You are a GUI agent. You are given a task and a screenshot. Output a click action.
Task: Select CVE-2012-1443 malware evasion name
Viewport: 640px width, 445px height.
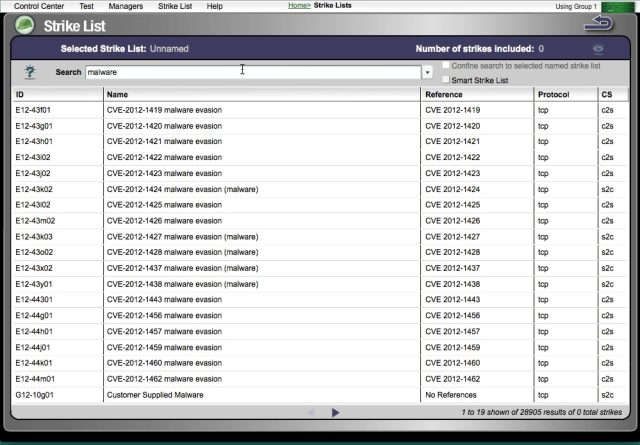tap(164, 300)
